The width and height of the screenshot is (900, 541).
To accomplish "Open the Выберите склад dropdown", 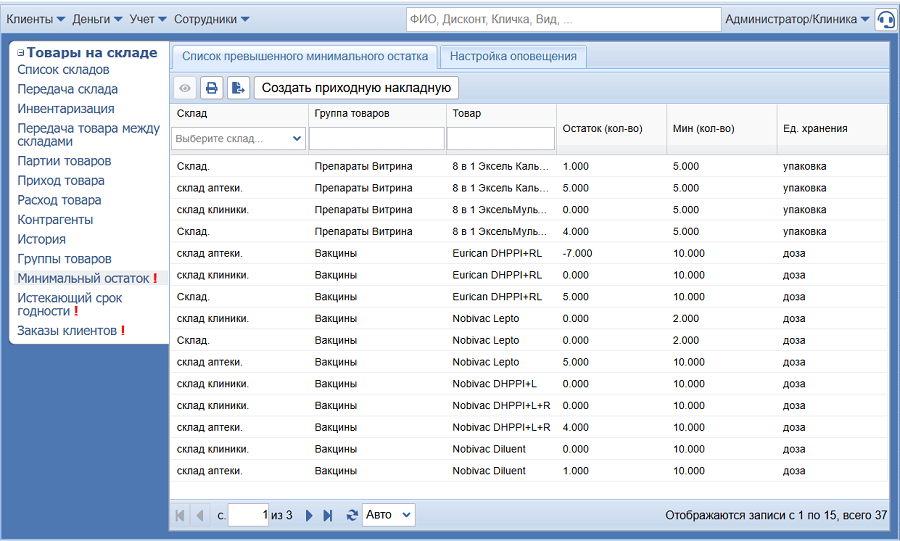I will [x=240, y=139].
